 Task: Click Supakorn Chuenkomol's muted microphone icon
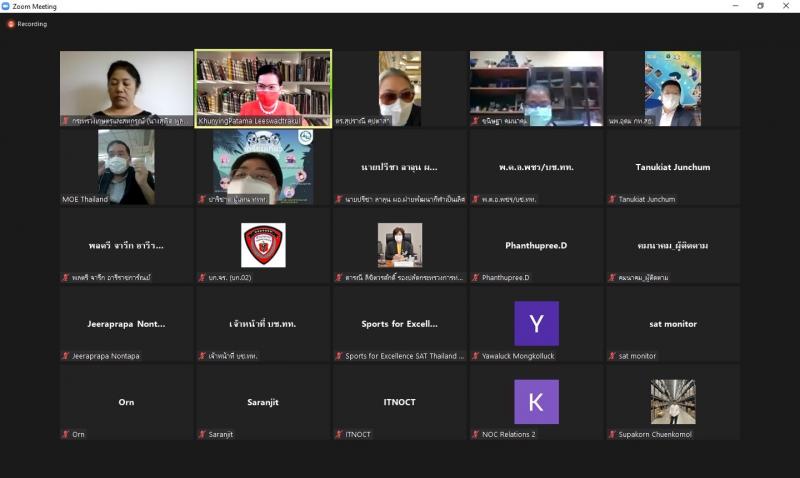click(x=612, y=434)
